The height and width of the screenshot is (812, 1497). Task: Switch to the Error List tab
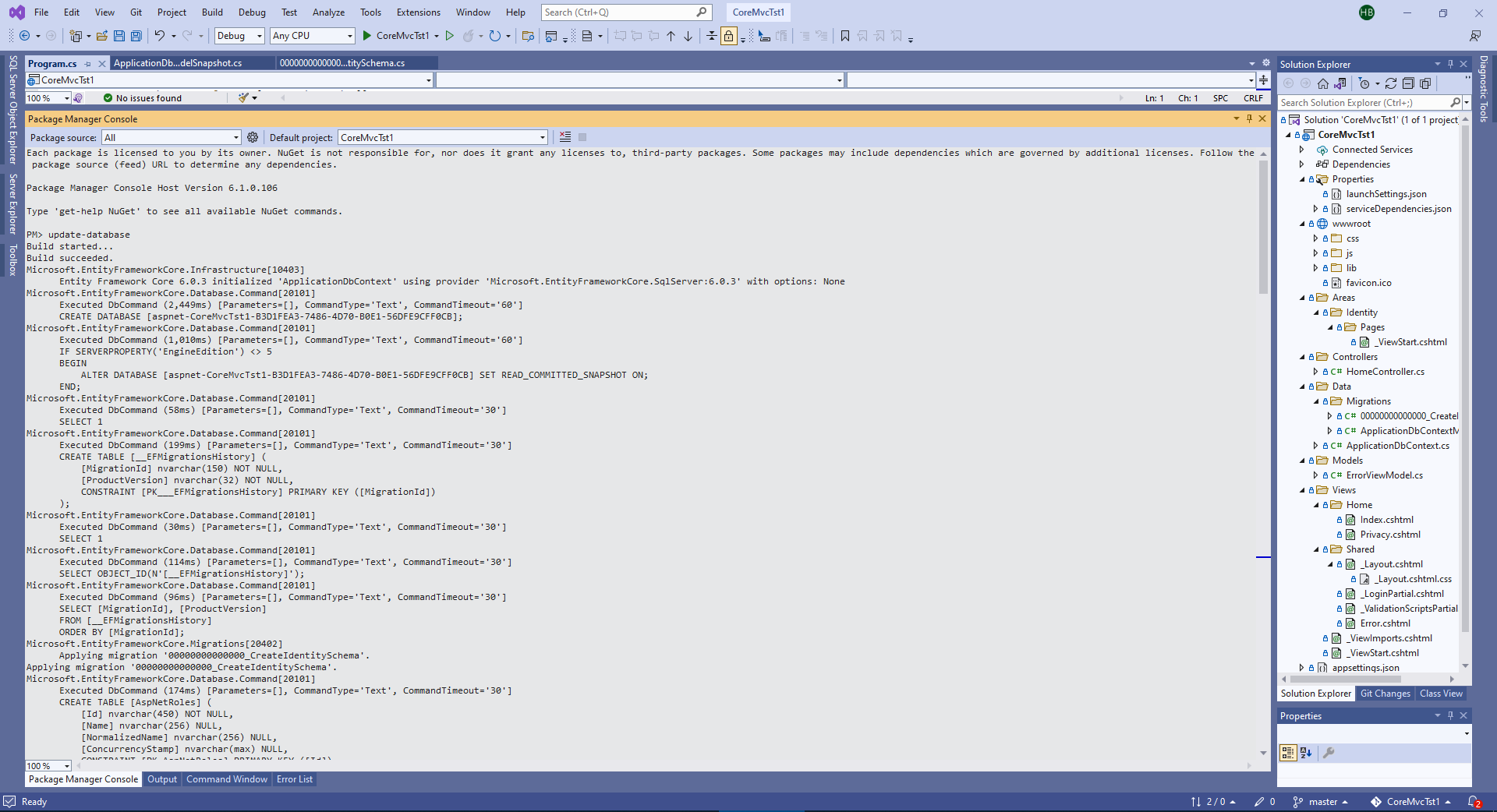pos(295,779)
